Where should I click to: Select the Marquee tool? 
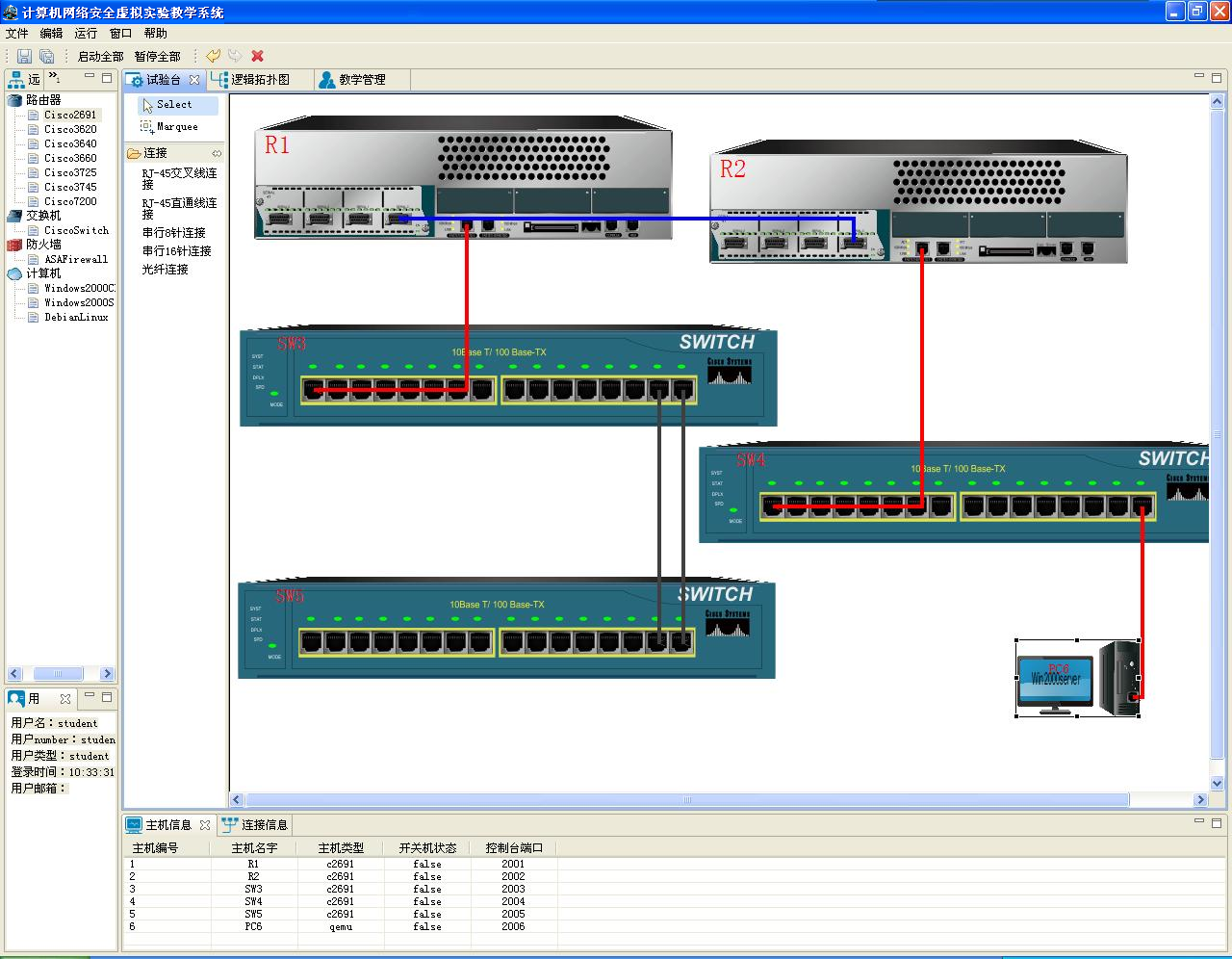[x=177, y=126]
